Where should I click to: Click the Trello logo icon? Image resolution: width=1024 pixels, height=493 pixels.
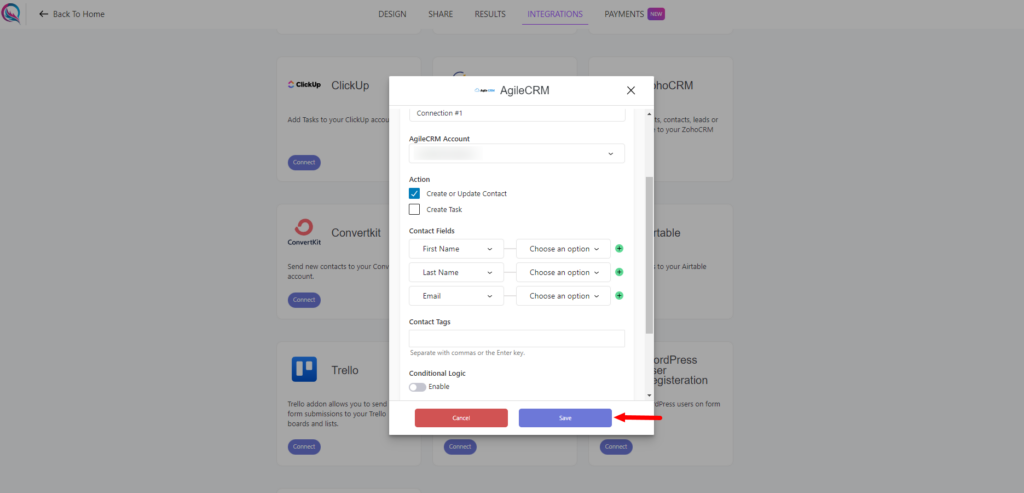(304, 370)
